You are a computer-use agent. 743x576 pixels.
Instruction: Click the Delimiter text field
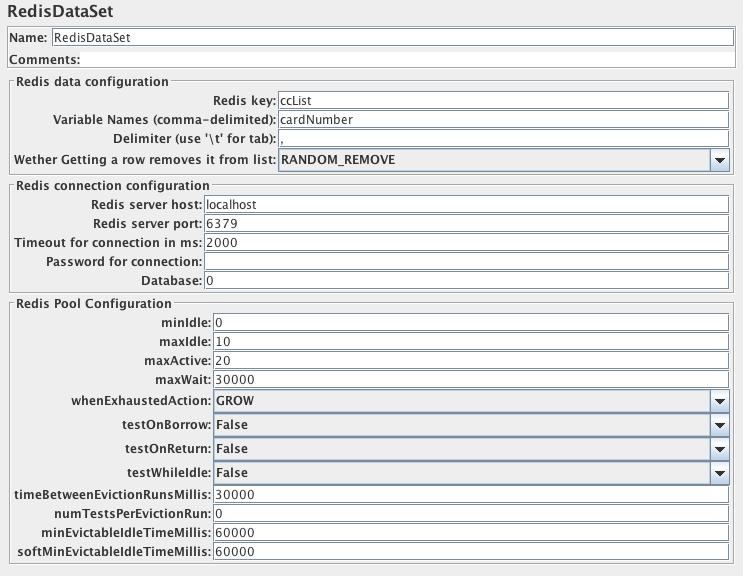tap(503, 139)
